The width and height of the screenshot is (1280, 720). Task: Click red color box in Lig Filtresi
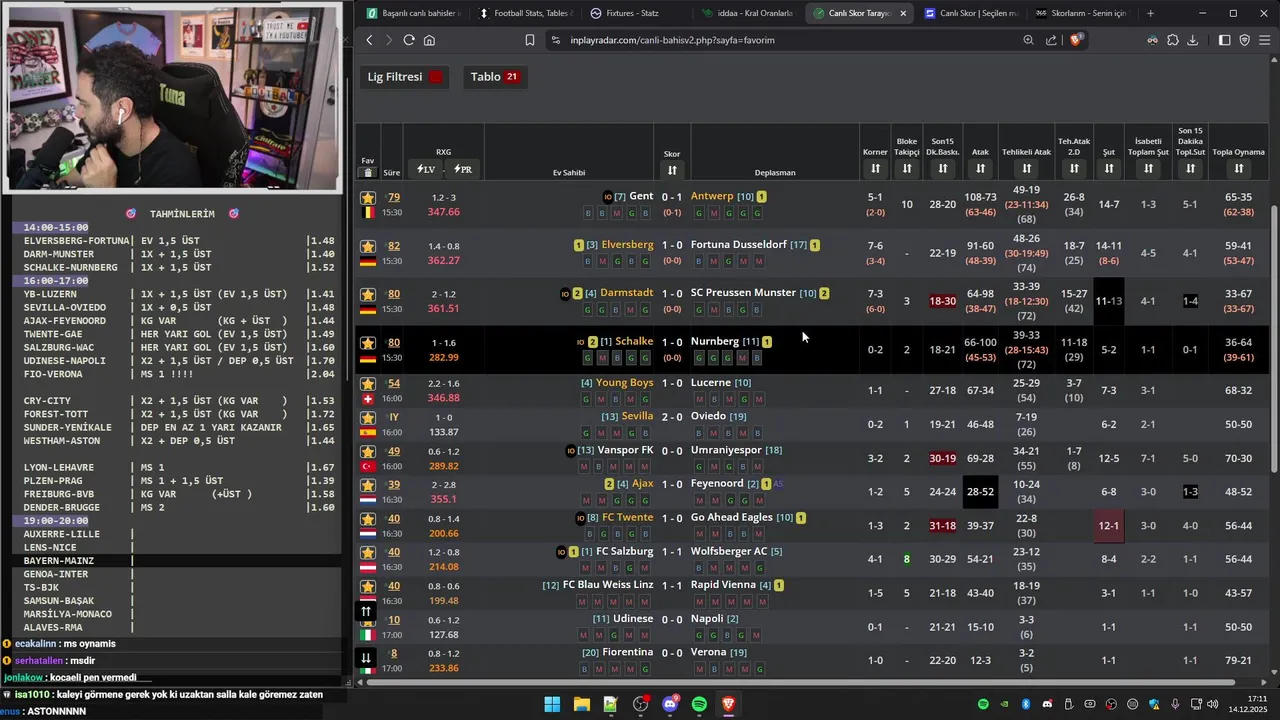[x=436, y=77]
